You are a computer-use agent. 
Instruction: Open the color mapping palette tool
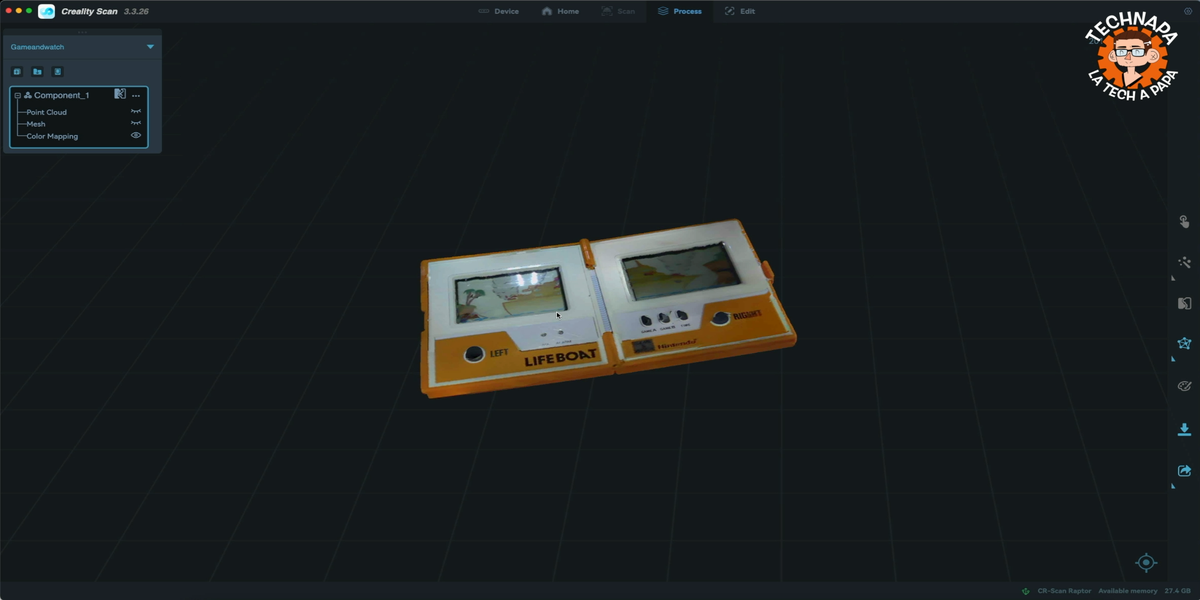(x=1184, y=386)
